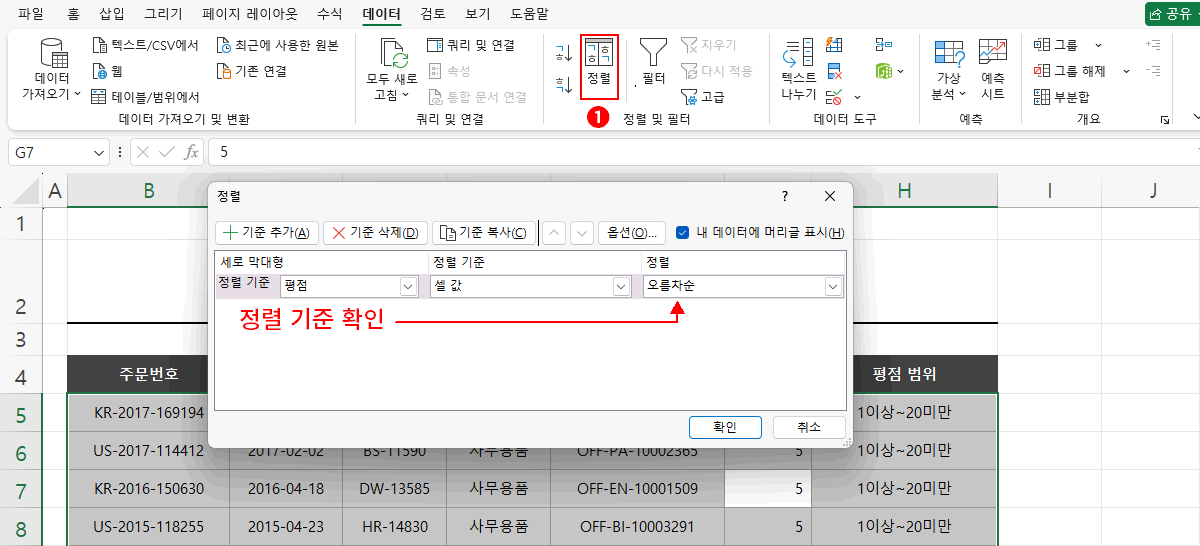1200x546 pixels.
Task: Open 고급 (Advanced) filter
Action: pyautogui.click(x=703, y=97)
